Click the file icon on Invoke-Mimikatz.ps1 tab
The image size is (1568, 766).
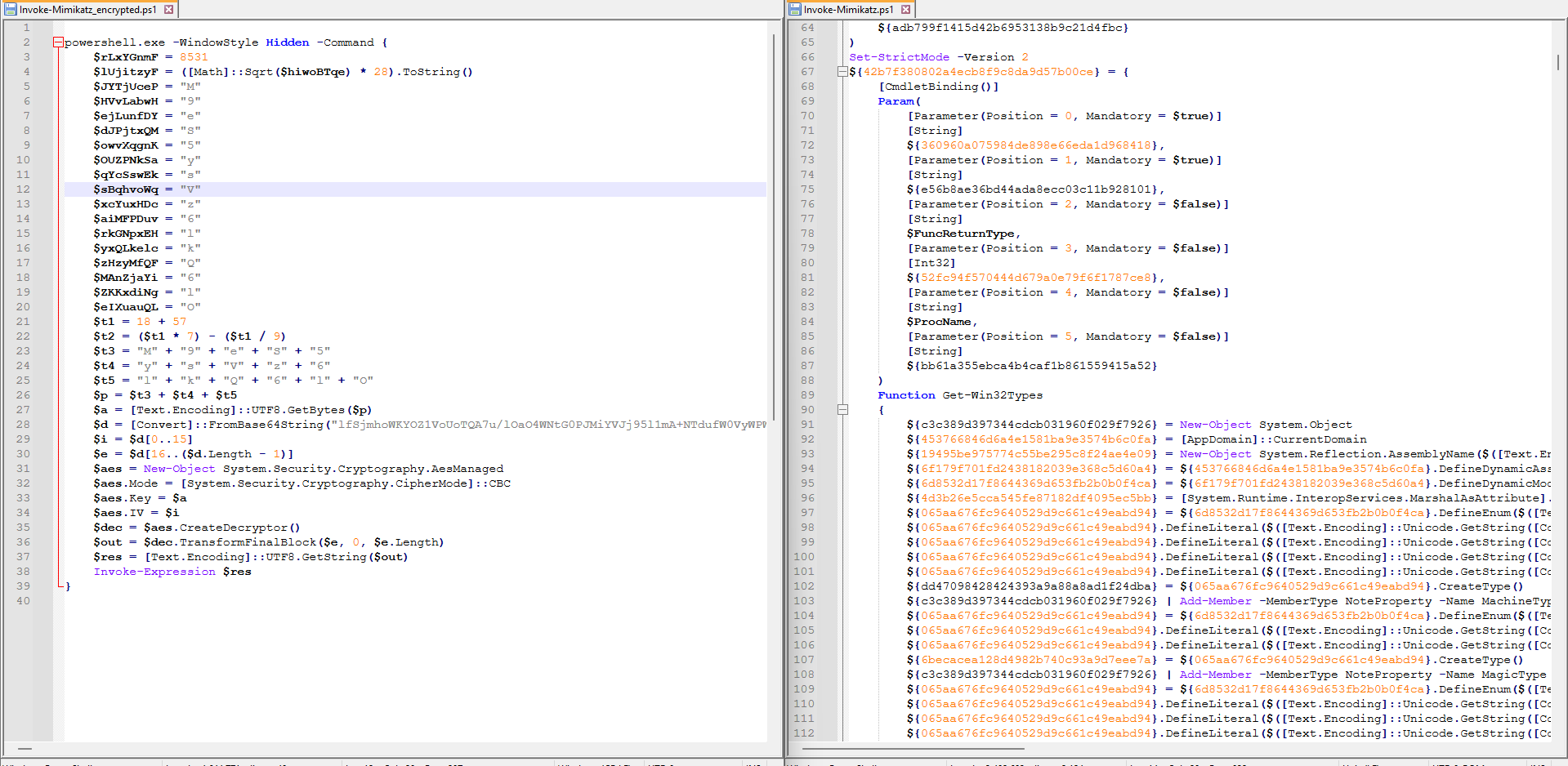click(x=795, y=10)
